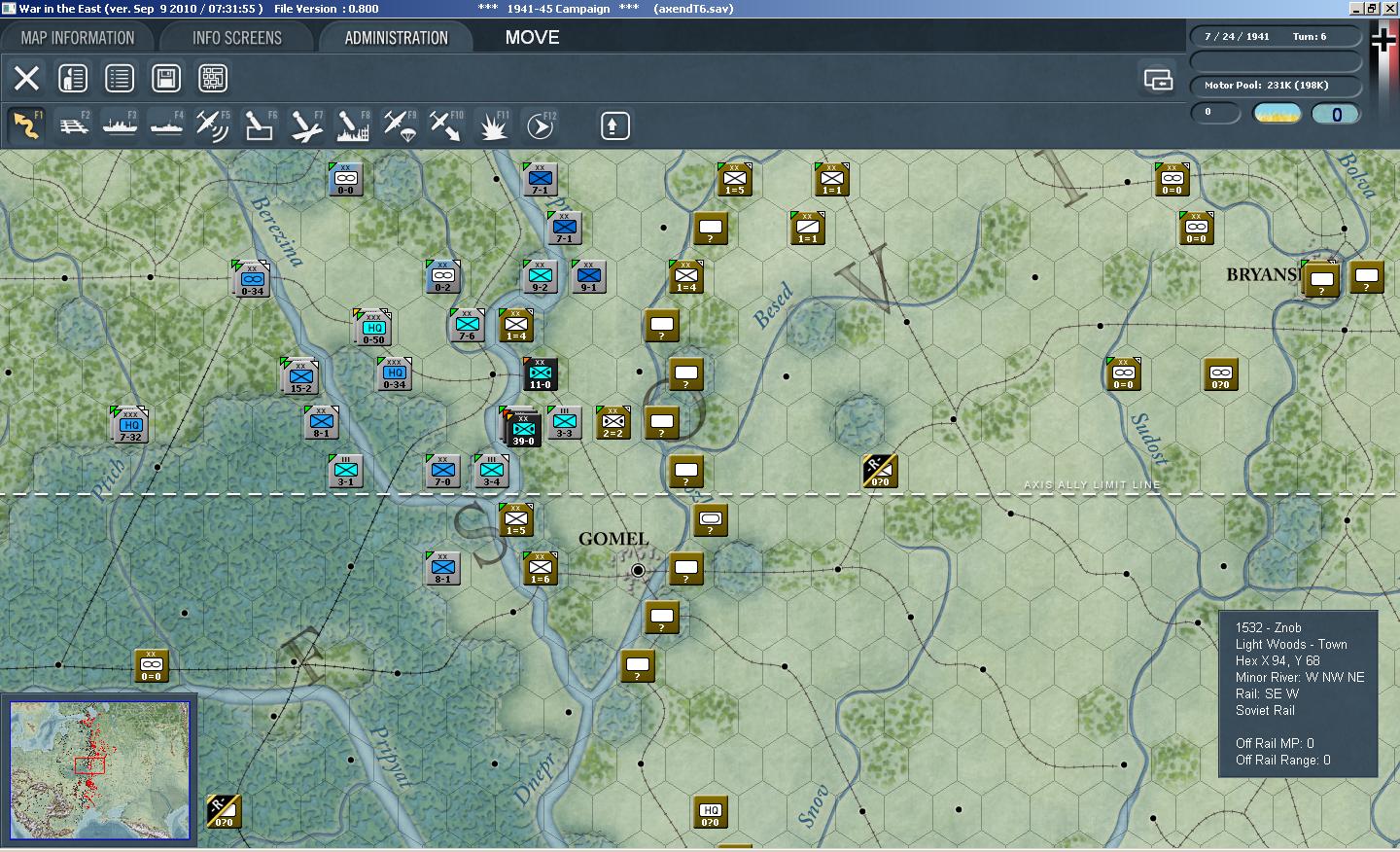Select the Soviet HQ 0?0 counter
The height and width of the screenshot is (852, 1400).
point(710,811)
